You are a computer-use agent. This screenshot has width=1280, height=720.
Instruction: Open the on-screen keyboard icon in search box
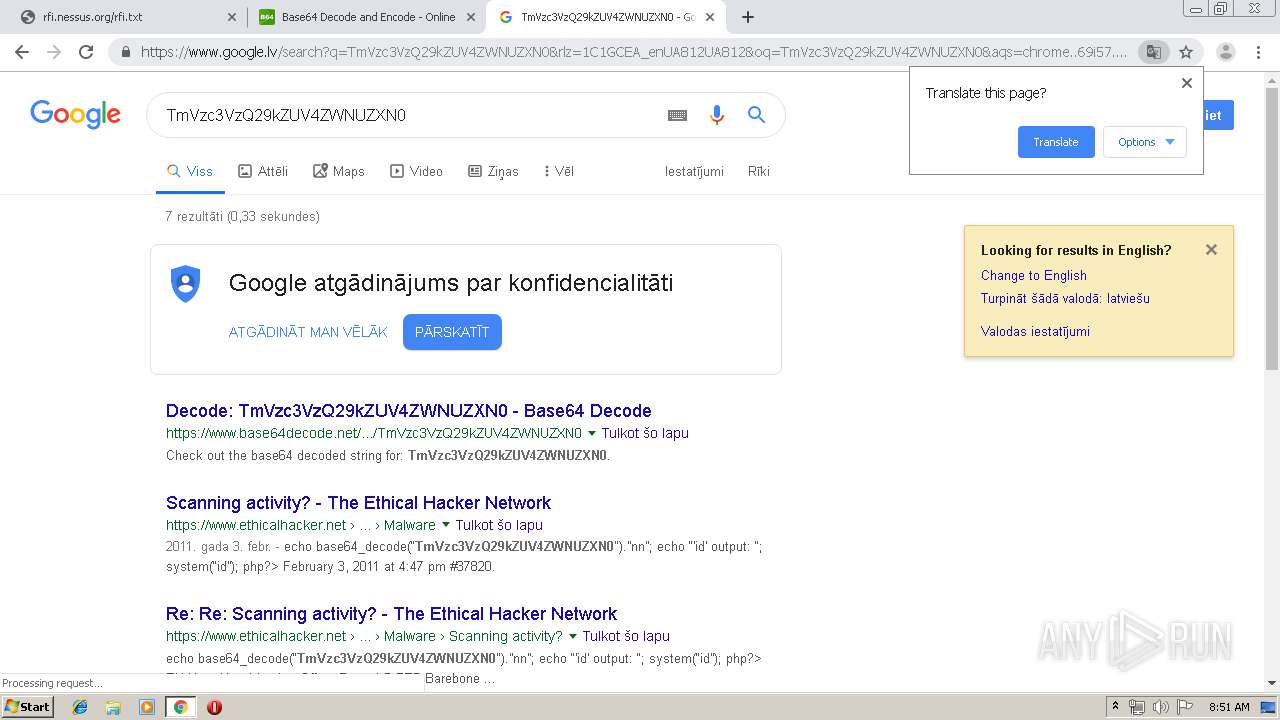pos(677,115)
